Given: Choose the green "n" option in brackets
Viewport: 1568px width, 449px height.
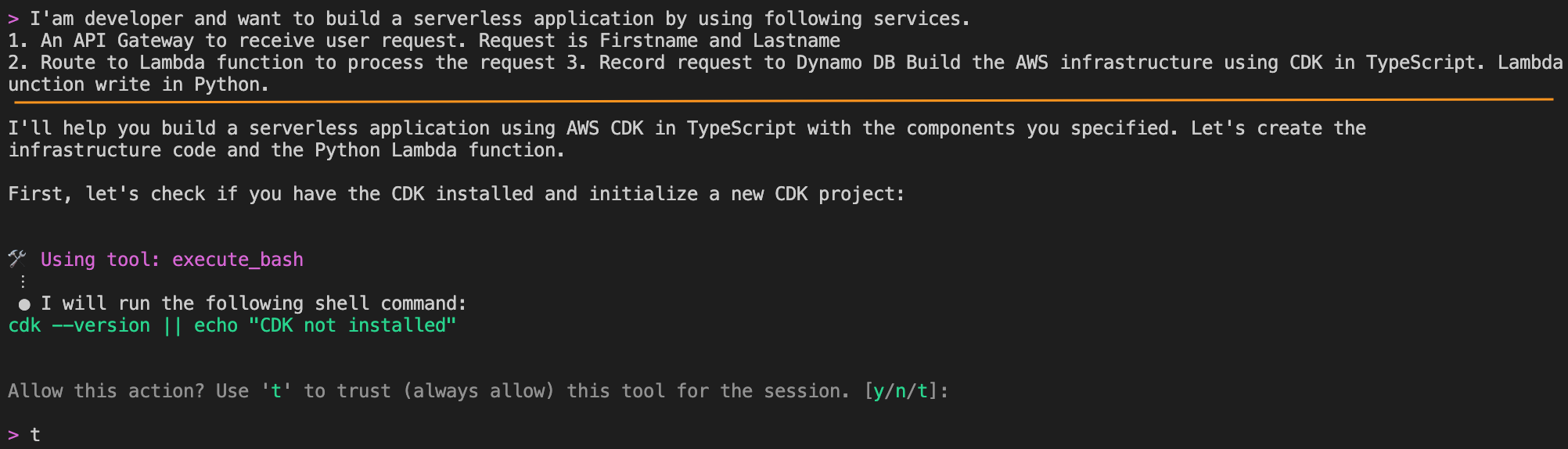Looking at the screenshot, I should pos(900,391).
